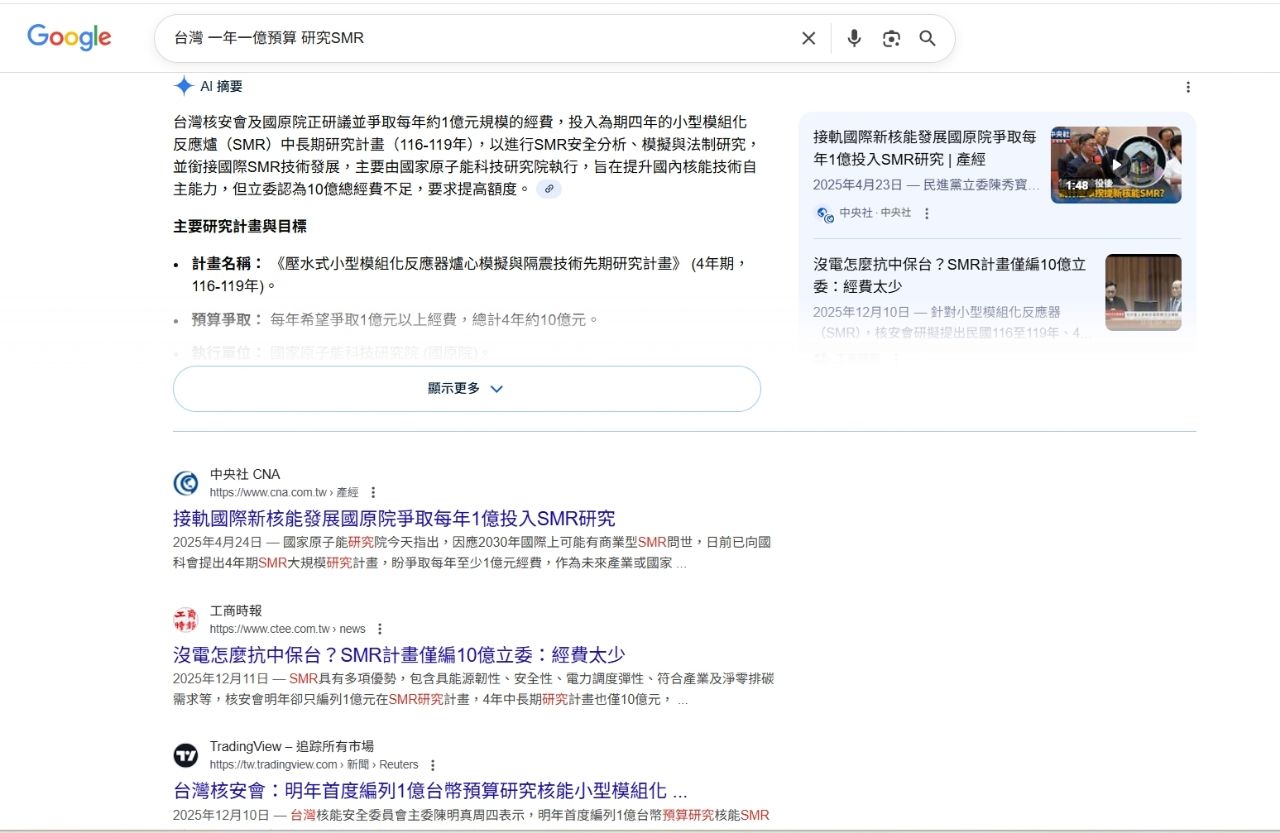
Task: Open AI overview three-dot options menu
Action: (1187, 87)
